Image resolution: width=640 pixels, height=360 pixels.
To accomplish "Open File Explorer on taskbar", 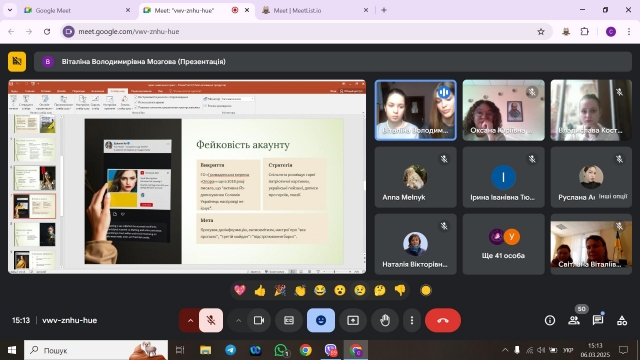I will tap(205, 350).
